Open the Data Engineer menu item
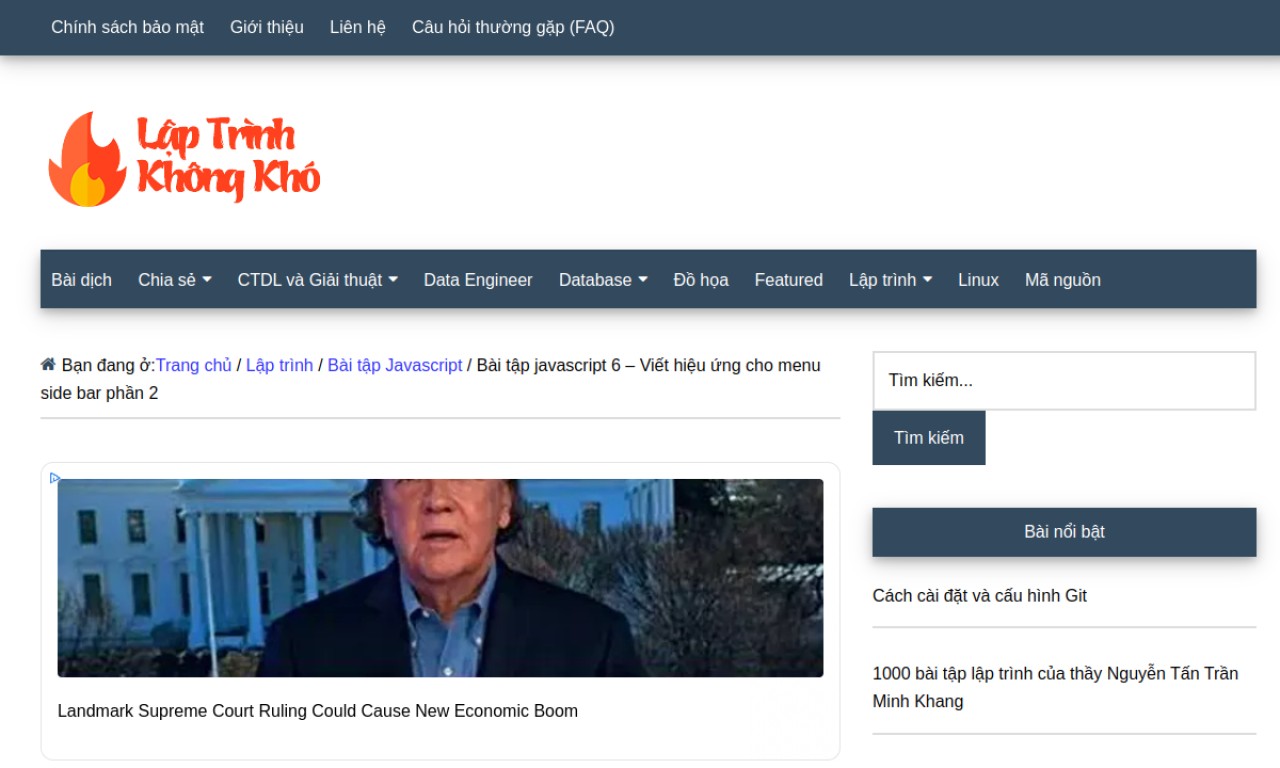 click(478, 280)
